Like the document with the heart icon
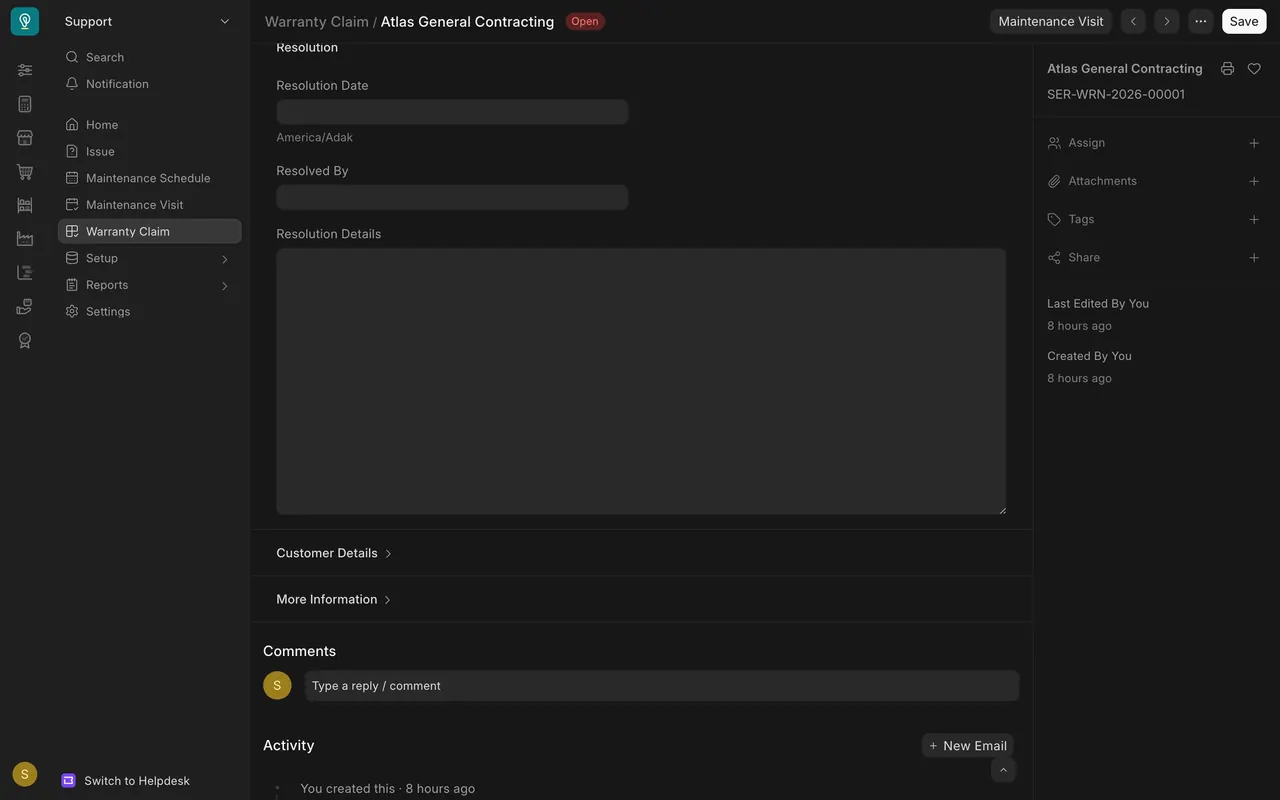 1254,69
